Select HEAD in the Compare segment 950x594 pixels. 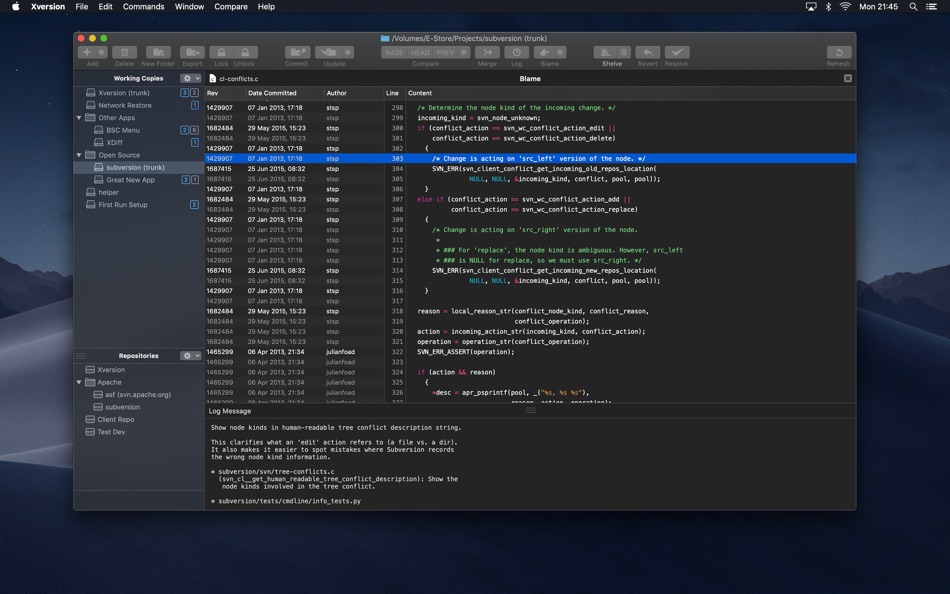point(420,52)
